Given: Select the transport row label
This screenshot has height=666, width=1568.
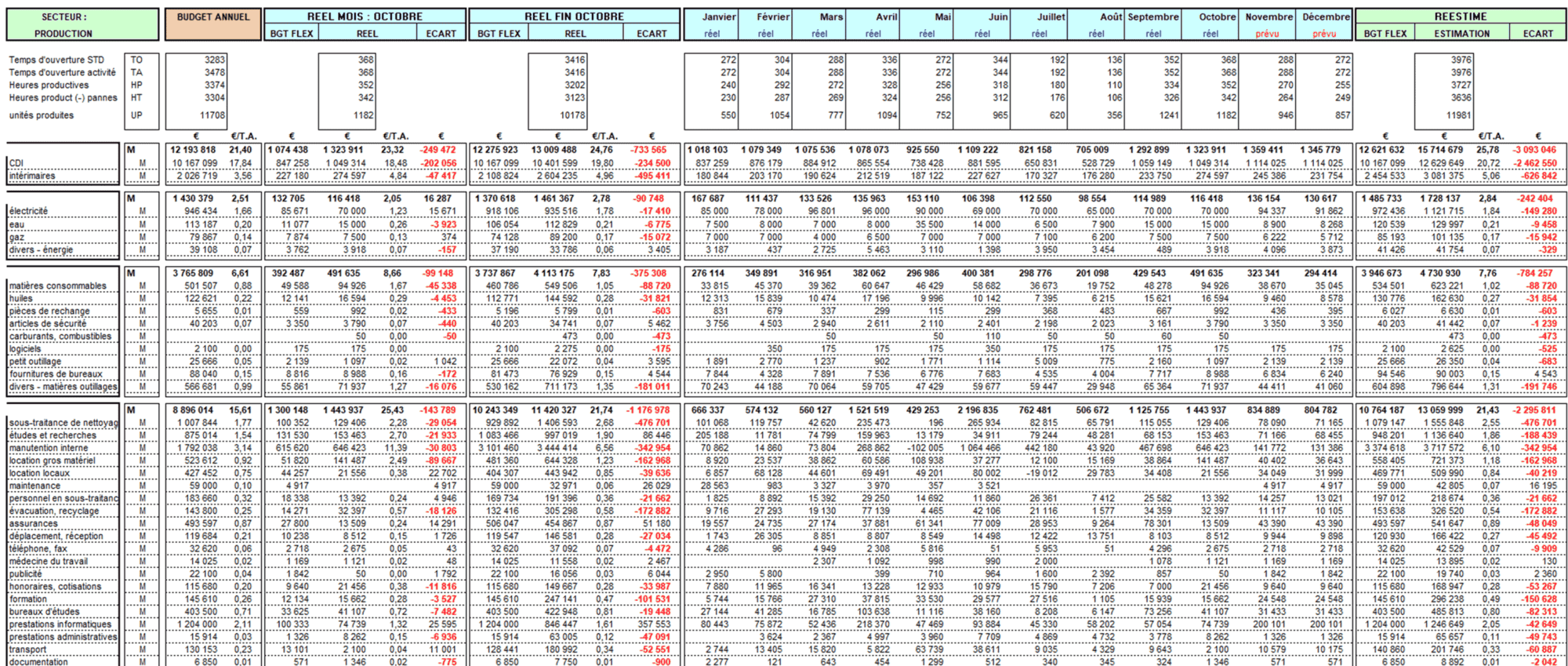Looking at the screenshot, I should click(28, 650).
